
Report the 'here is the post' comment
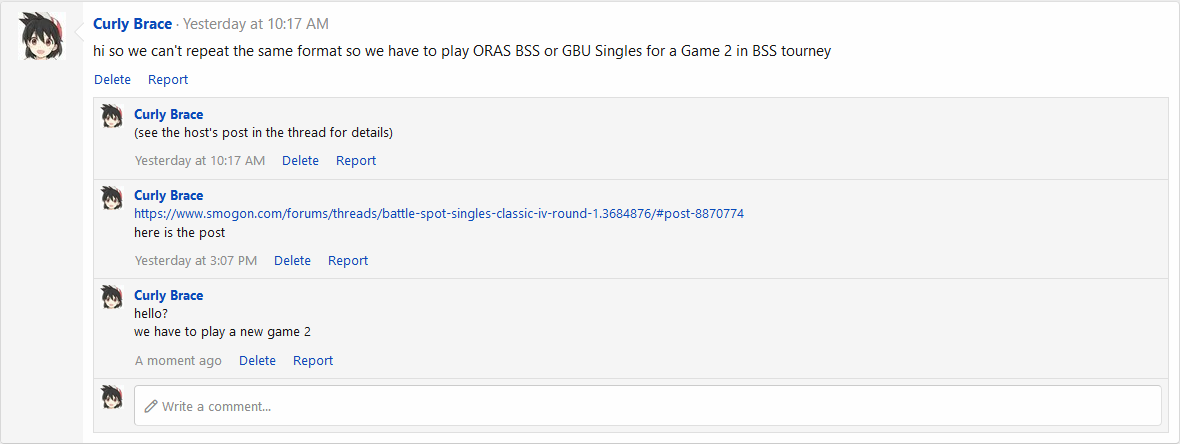[x=348, y=260]
